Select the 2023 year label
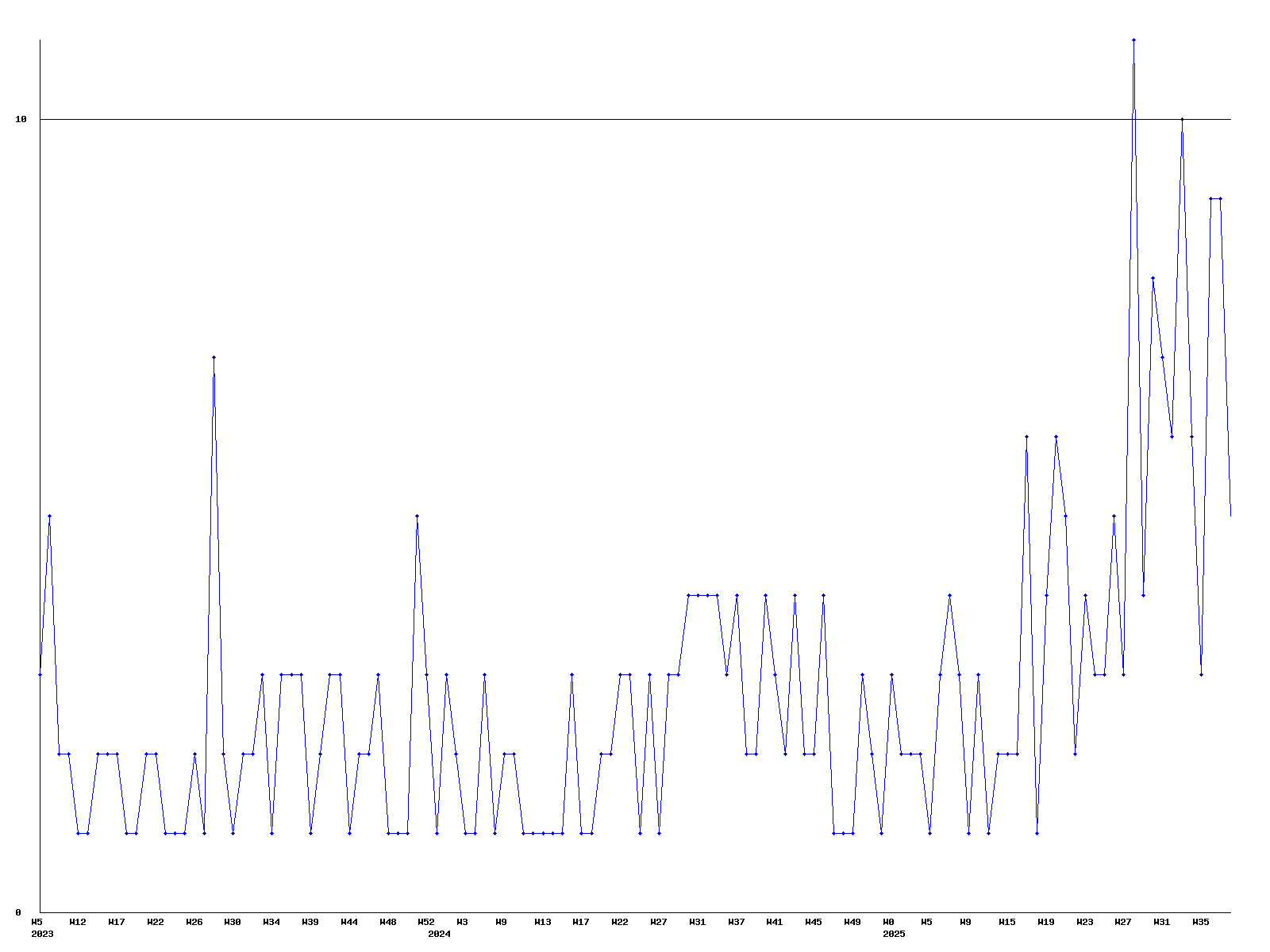 pos(42,934)
